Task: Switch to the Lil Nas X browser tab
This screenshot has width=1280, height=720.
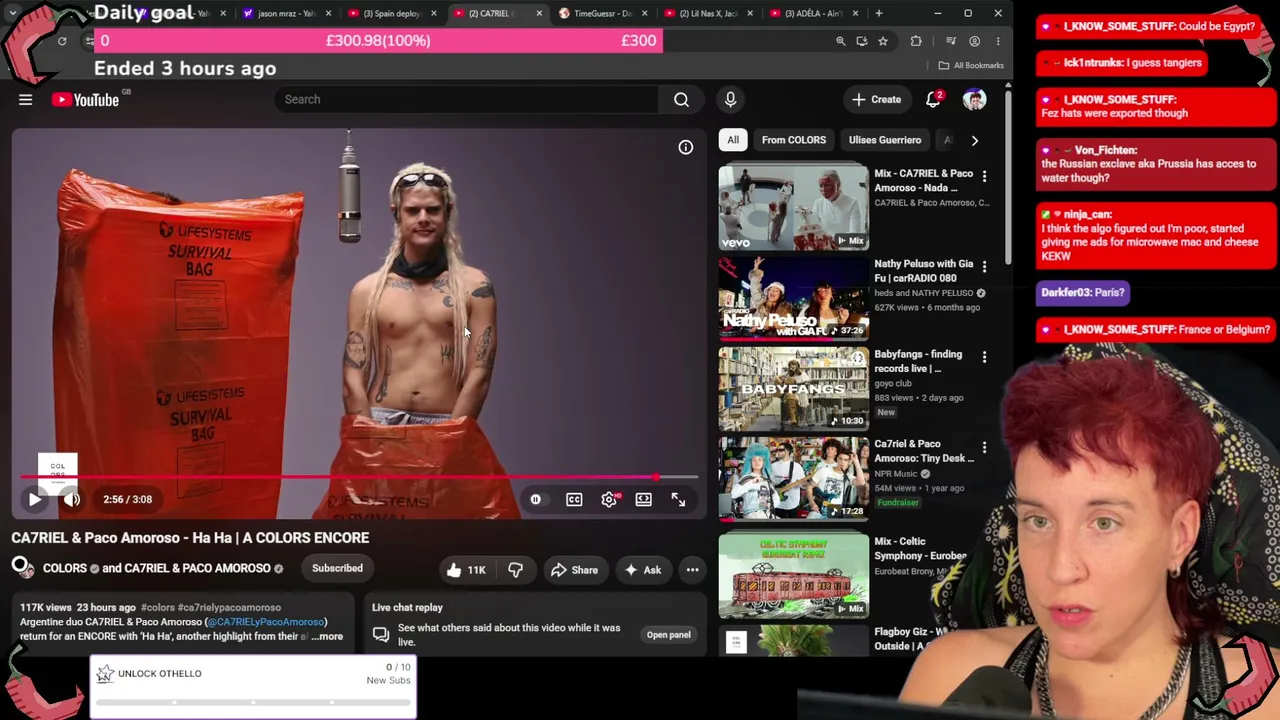Action: pos(708,13)
